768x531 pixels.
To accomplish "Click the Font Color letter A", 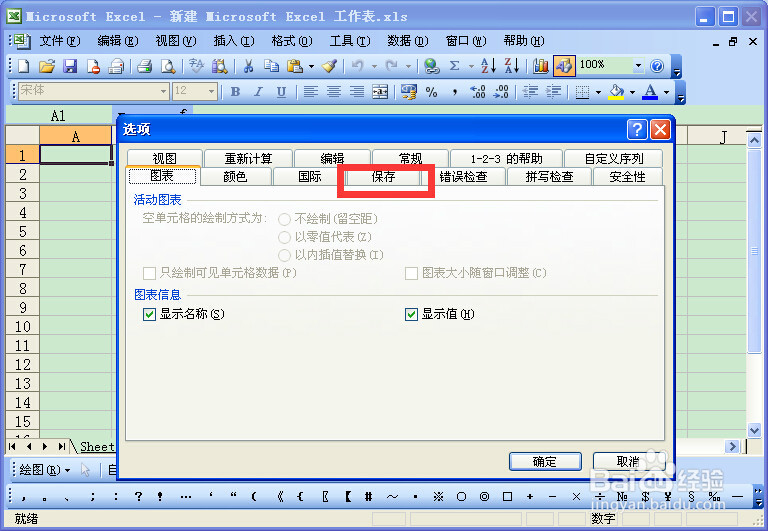I will pyautogui.click(x=650, y=92).
